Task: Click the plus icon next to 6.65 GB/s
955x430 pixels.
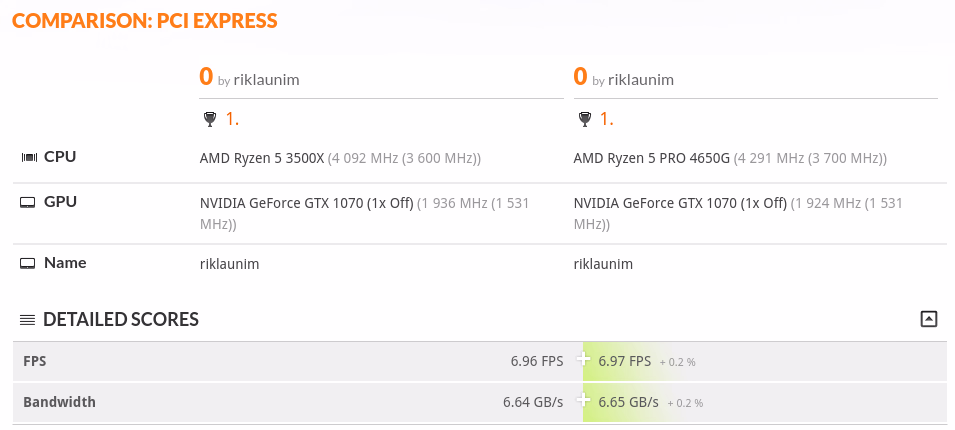Action: click(x=584, y=402)
